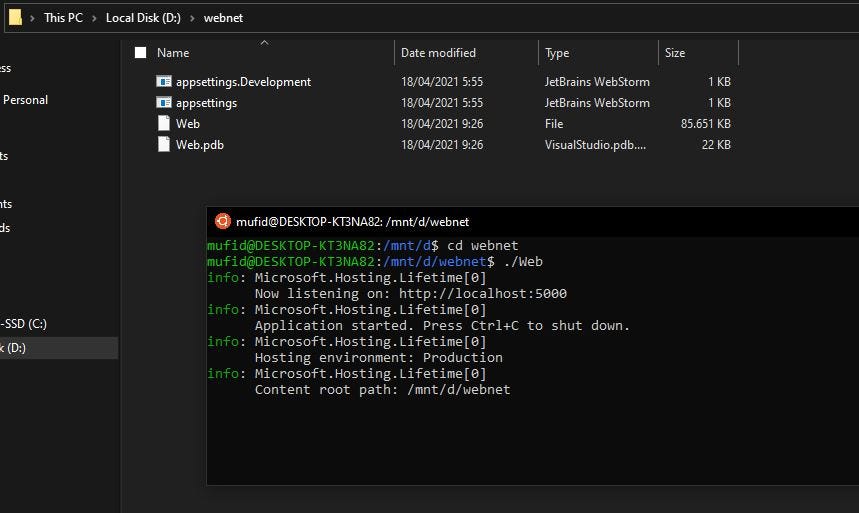Image resolution: width=859 pixels, height=513 pixels.
Task: Sort by the Name column header
Action: [x=173, y=53]
